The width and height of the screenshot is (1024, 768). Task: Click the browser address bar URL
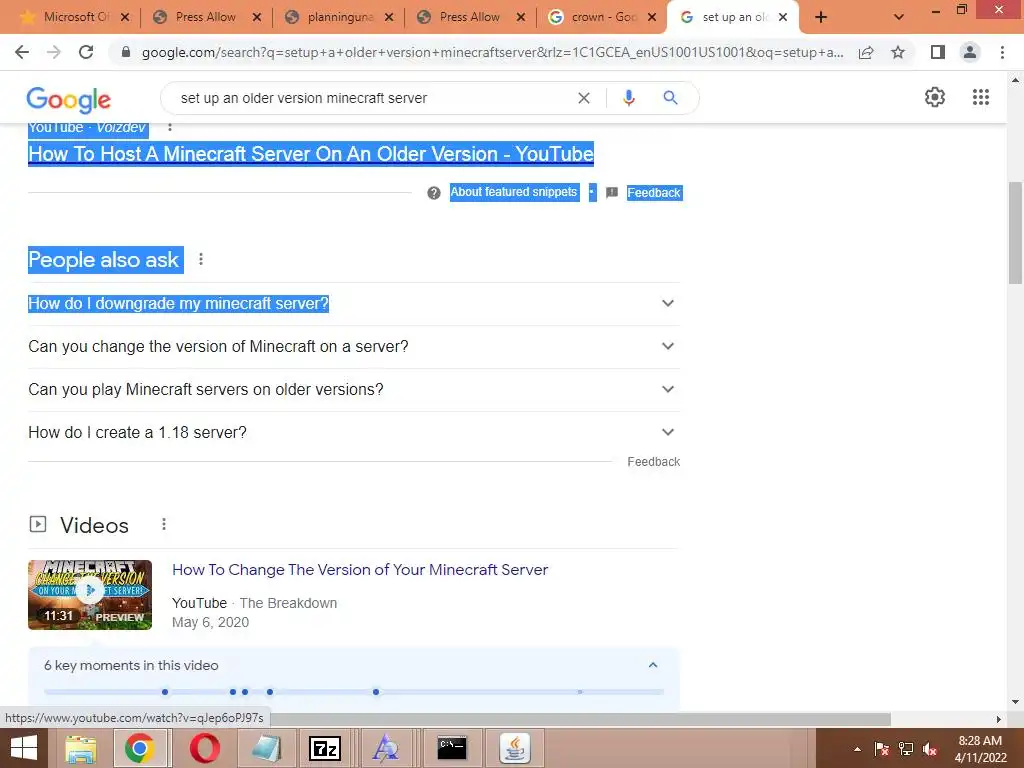click(492, 52)
